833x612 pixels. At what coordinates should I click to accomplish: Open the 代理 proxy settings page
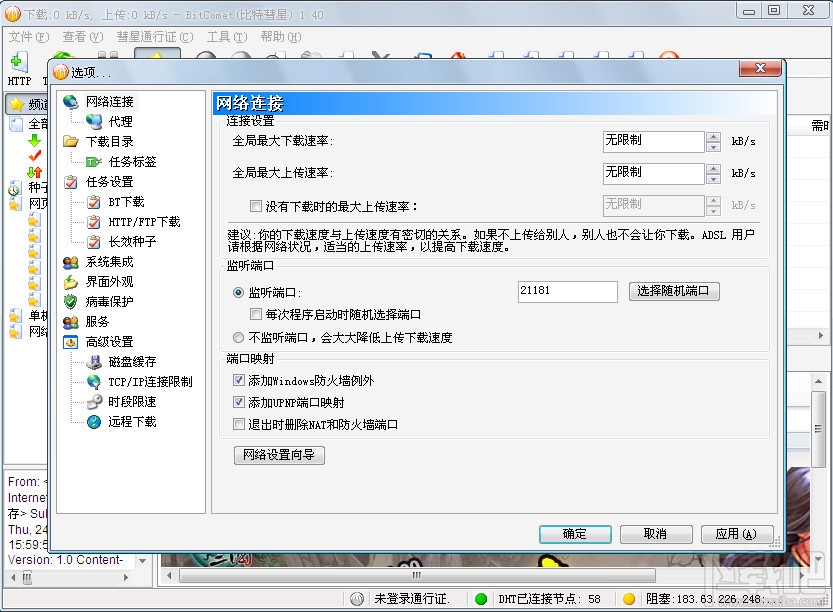[x=121, y=122]
